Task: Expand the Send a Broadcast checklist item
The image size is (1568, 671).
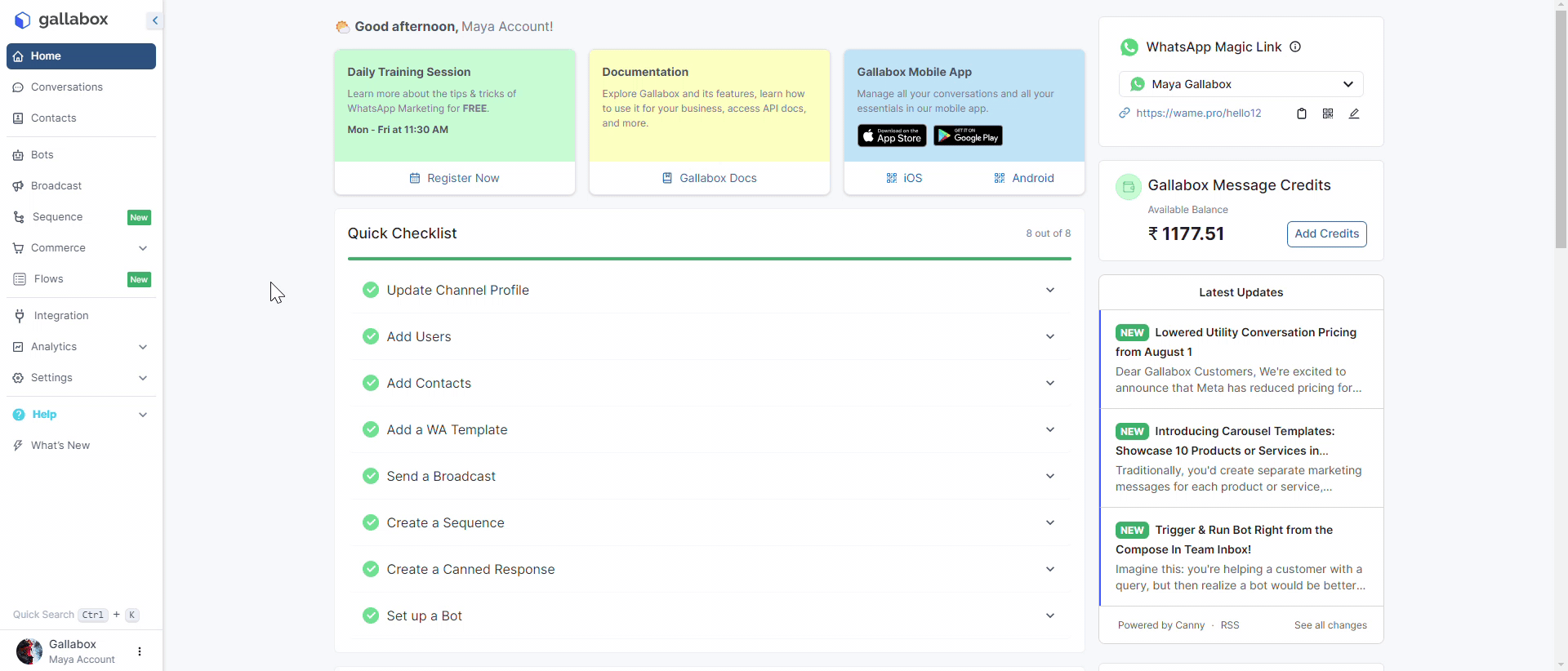Action: pos(1050,476)
